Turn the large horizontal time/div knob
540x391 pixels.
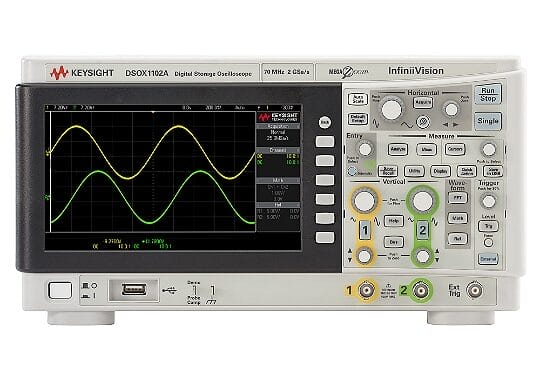pyautogui.click(x=392, y=110)
